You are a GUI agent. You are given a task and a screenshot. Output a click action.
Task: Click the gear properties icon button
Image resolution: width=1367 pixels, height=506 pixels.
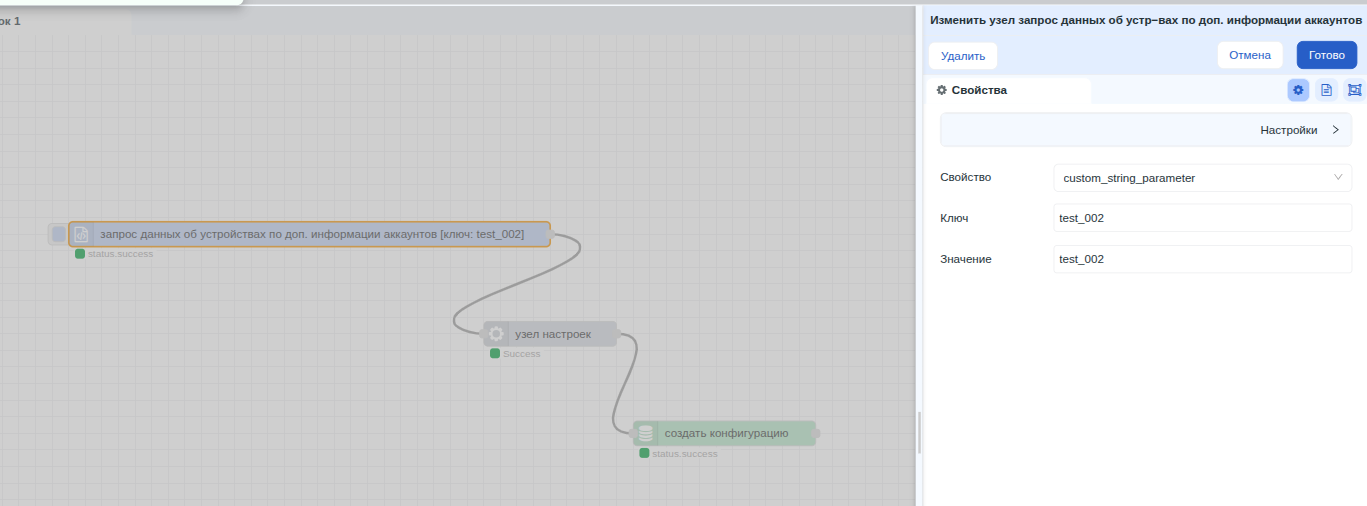click(x=1298, y=90)
